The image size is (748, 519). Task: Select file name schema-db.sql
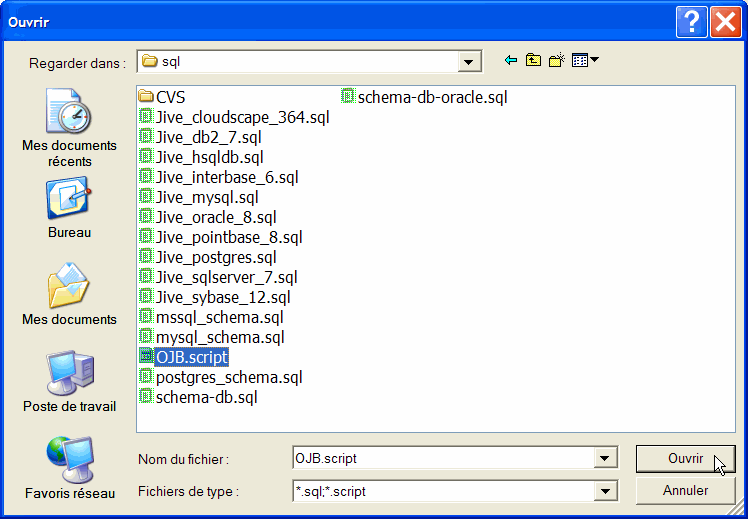(x=207, y=398)
